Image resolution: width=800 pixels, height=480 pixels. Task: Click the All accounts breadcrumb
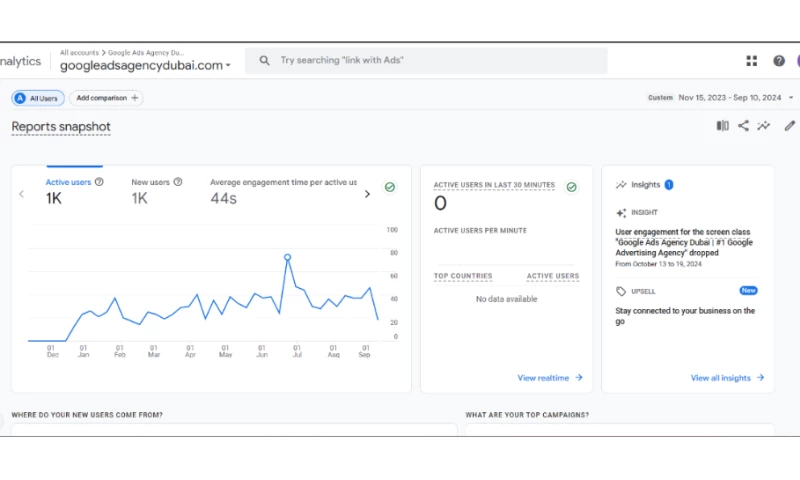79,53
